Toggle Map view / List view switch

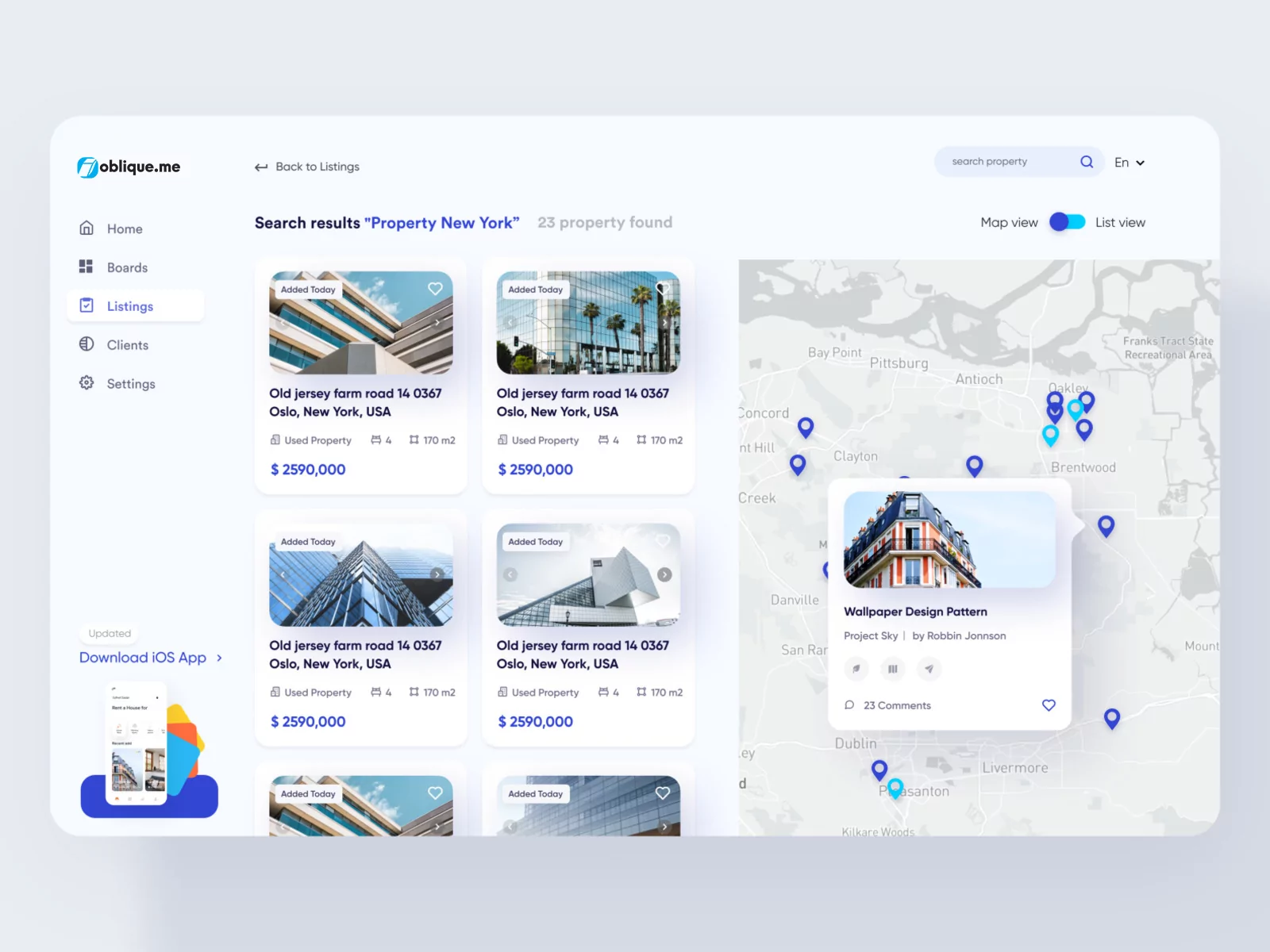coord(1067,222)
